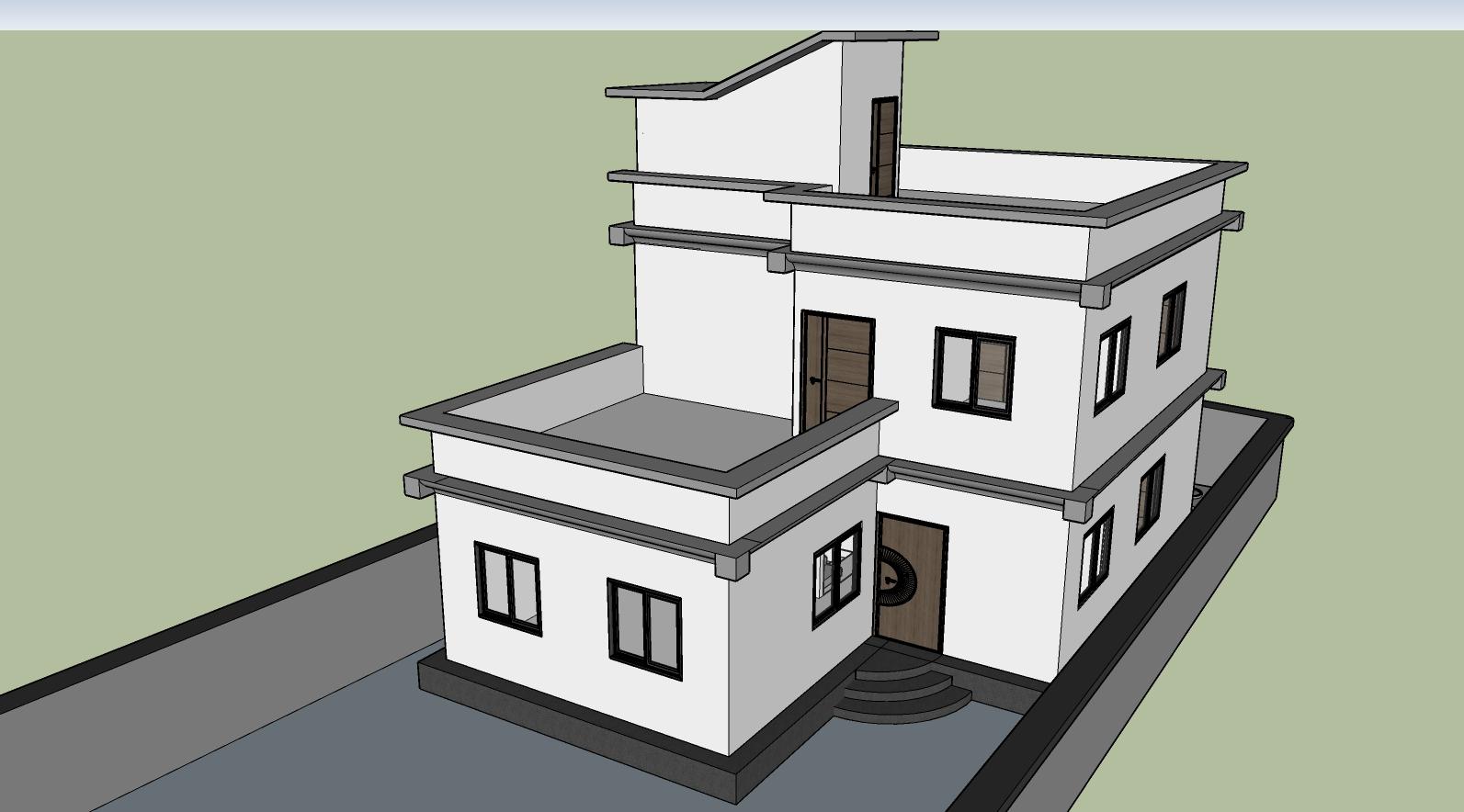Screen dimensions: 1464x812
Task: Select the right-side boundary wall
Action: (1149, 643)
